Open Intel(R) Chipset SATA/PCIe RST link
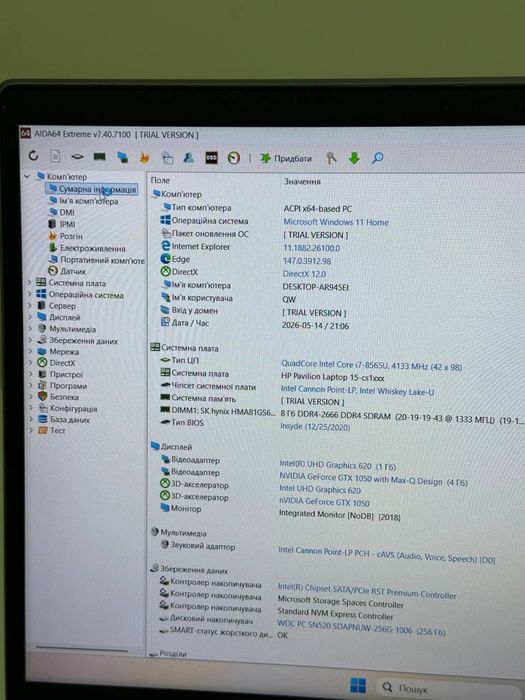The width and height of the screenshot is (525, 700). (x=367, y=591)
